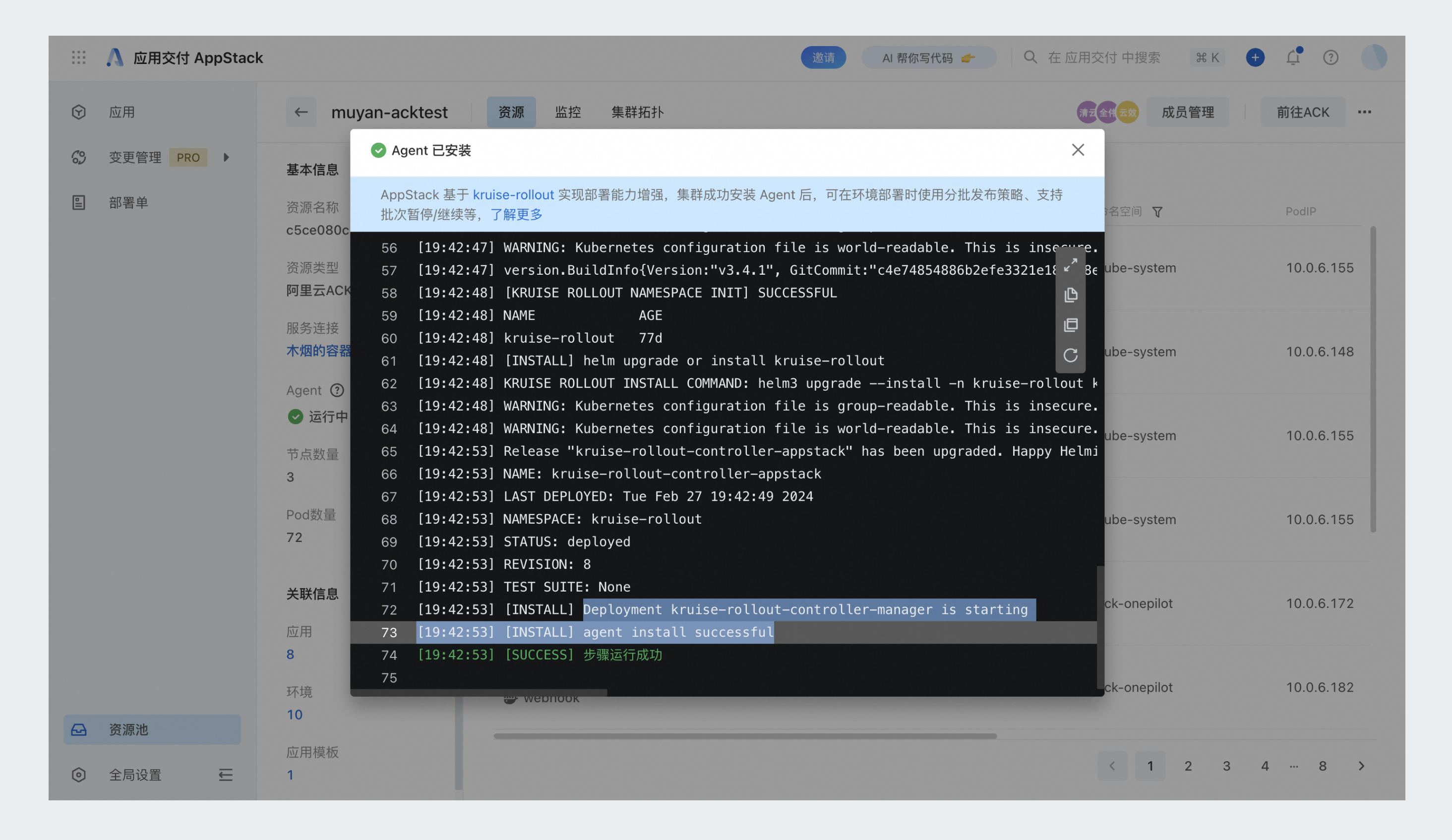Click the 成员管理 button
The width and height of the screenshot is (1452, 840).
pos(1188,112)
